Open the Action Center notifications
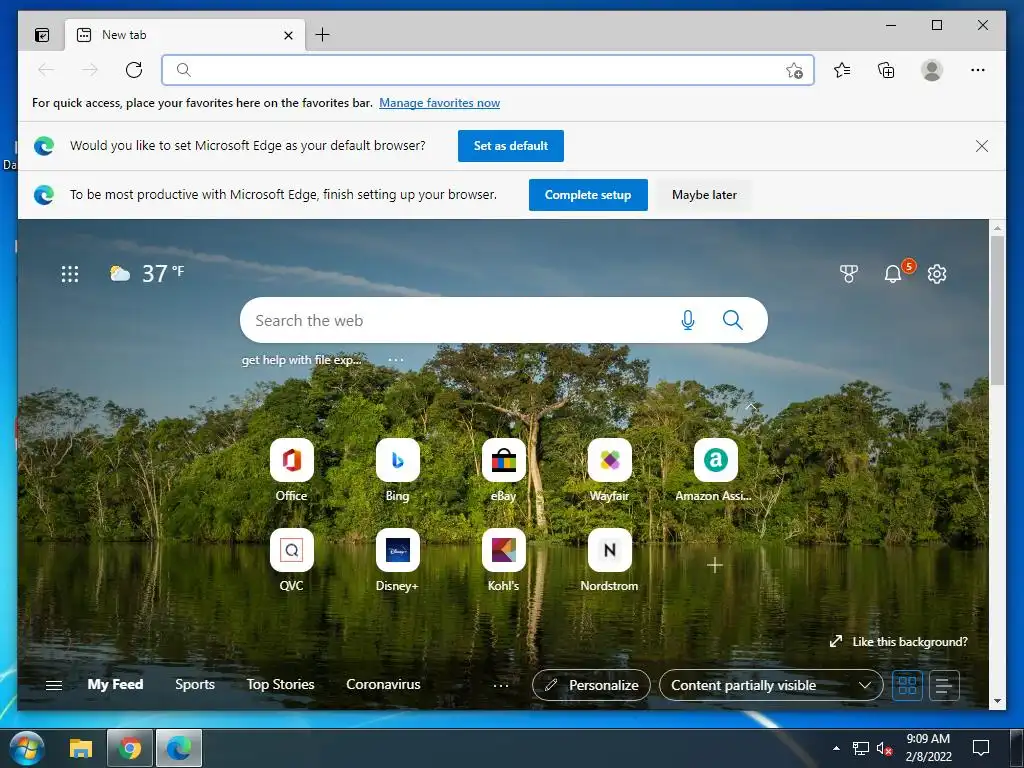Viewport: 1024px width, 768px height. (981, 748)
